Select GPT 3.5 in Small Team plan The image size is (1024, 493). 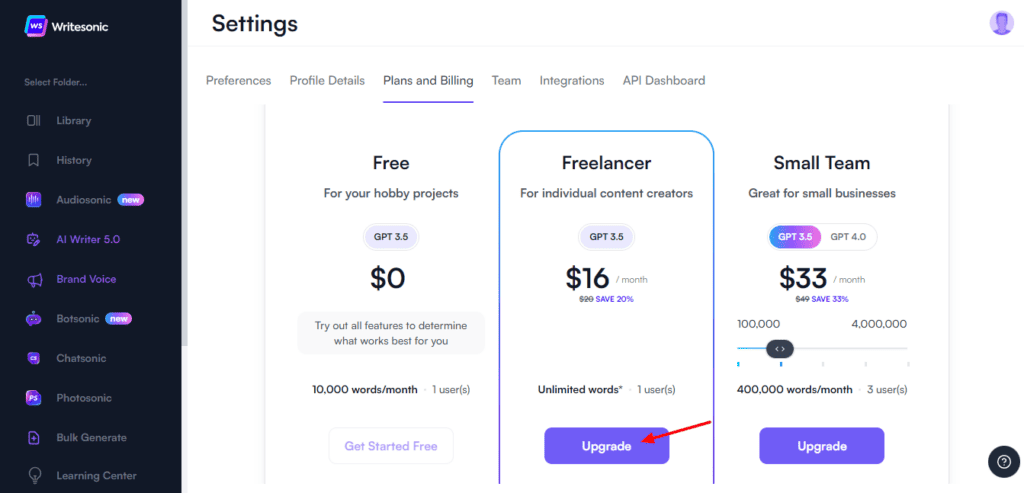(x=795, y=237)
